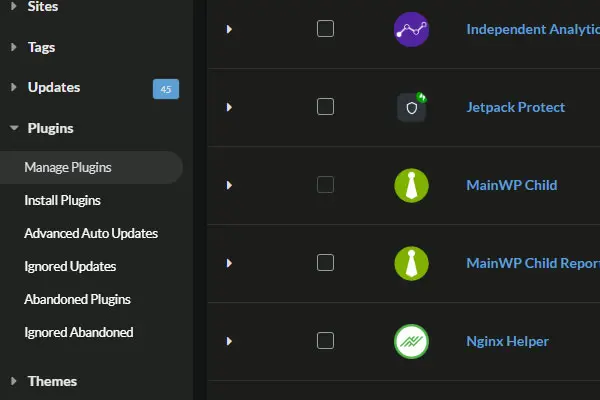The image size is (600, 400).
Task: Open the MainWP Child plugin link
Action: [x=512, y=185]
